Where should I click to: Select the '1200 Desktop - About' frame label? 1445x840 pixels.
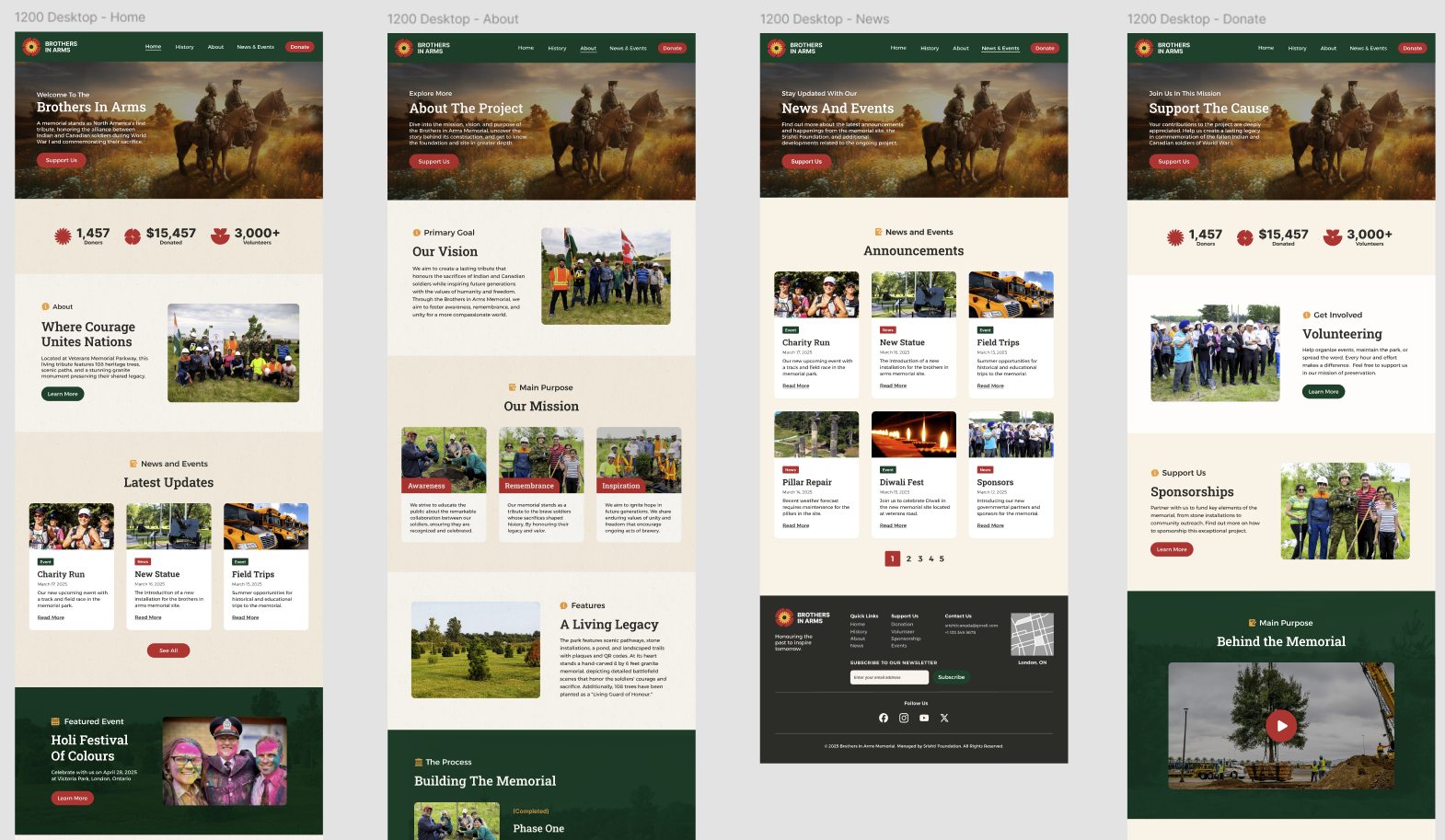(452, 19)
